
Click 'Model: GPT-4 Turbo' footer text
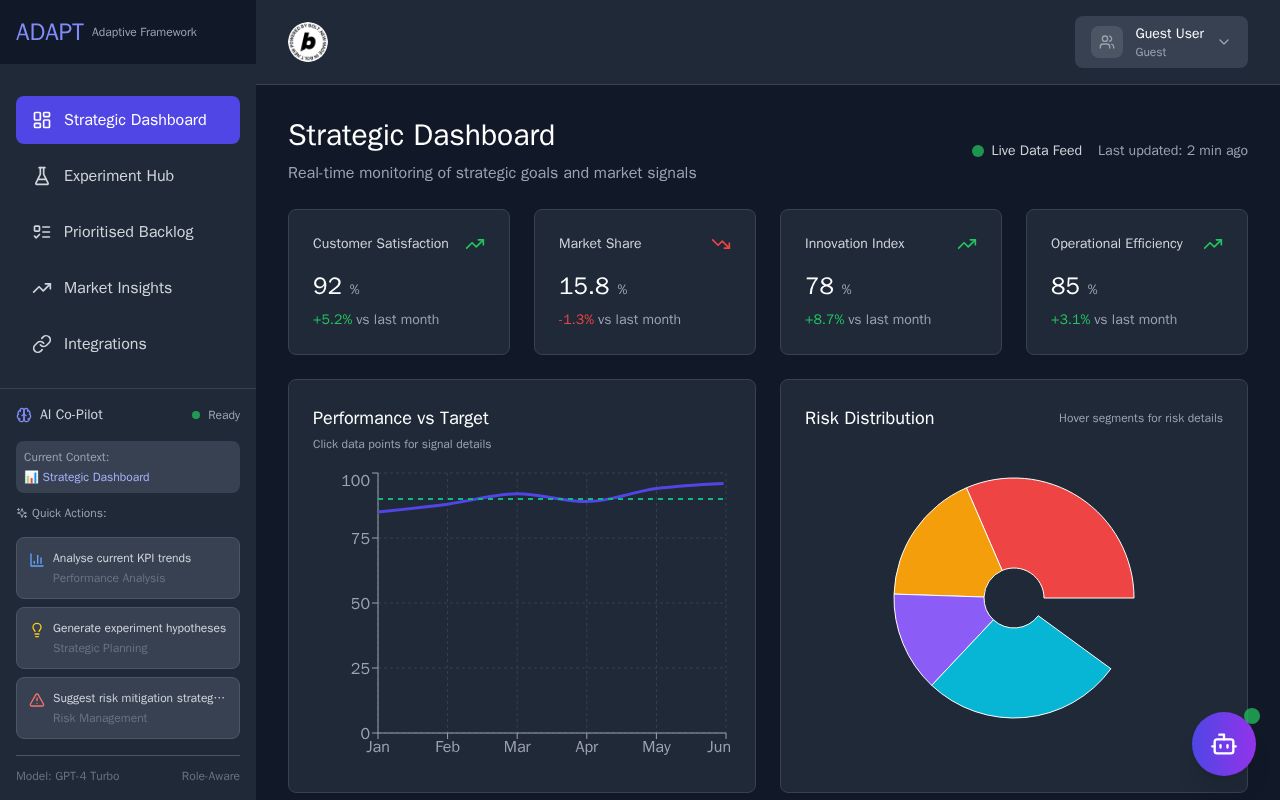coord(67,776)
